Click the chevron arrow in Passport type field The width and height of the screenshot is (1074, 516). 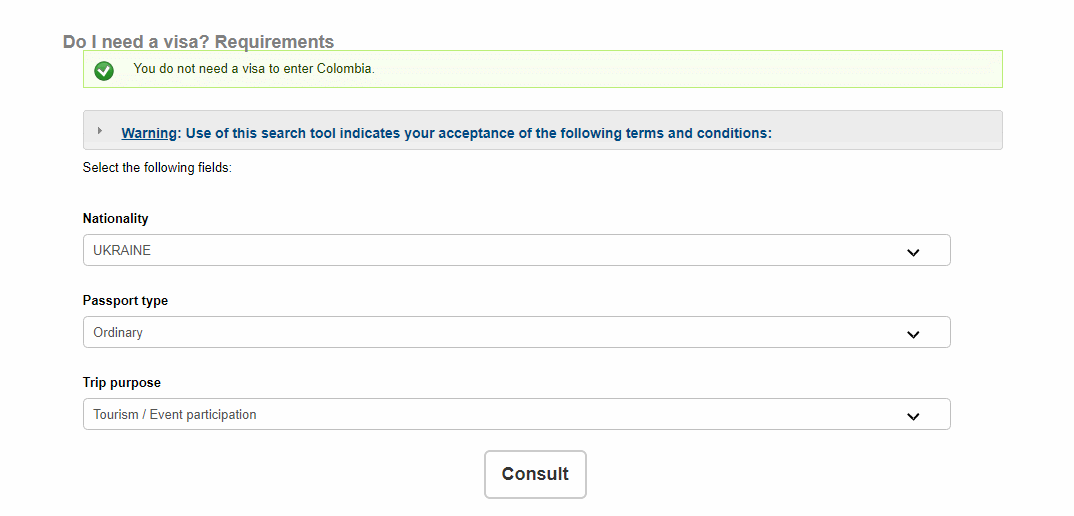point(912,334)
